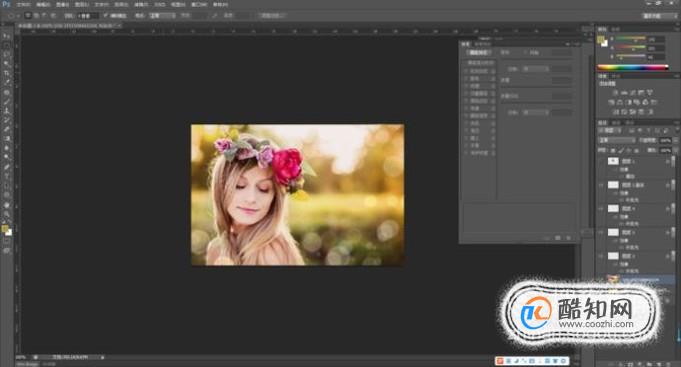Click the Brush Presets button in Brush panel
The height and width of the screenshot is (367, 681).
point(478,53)
